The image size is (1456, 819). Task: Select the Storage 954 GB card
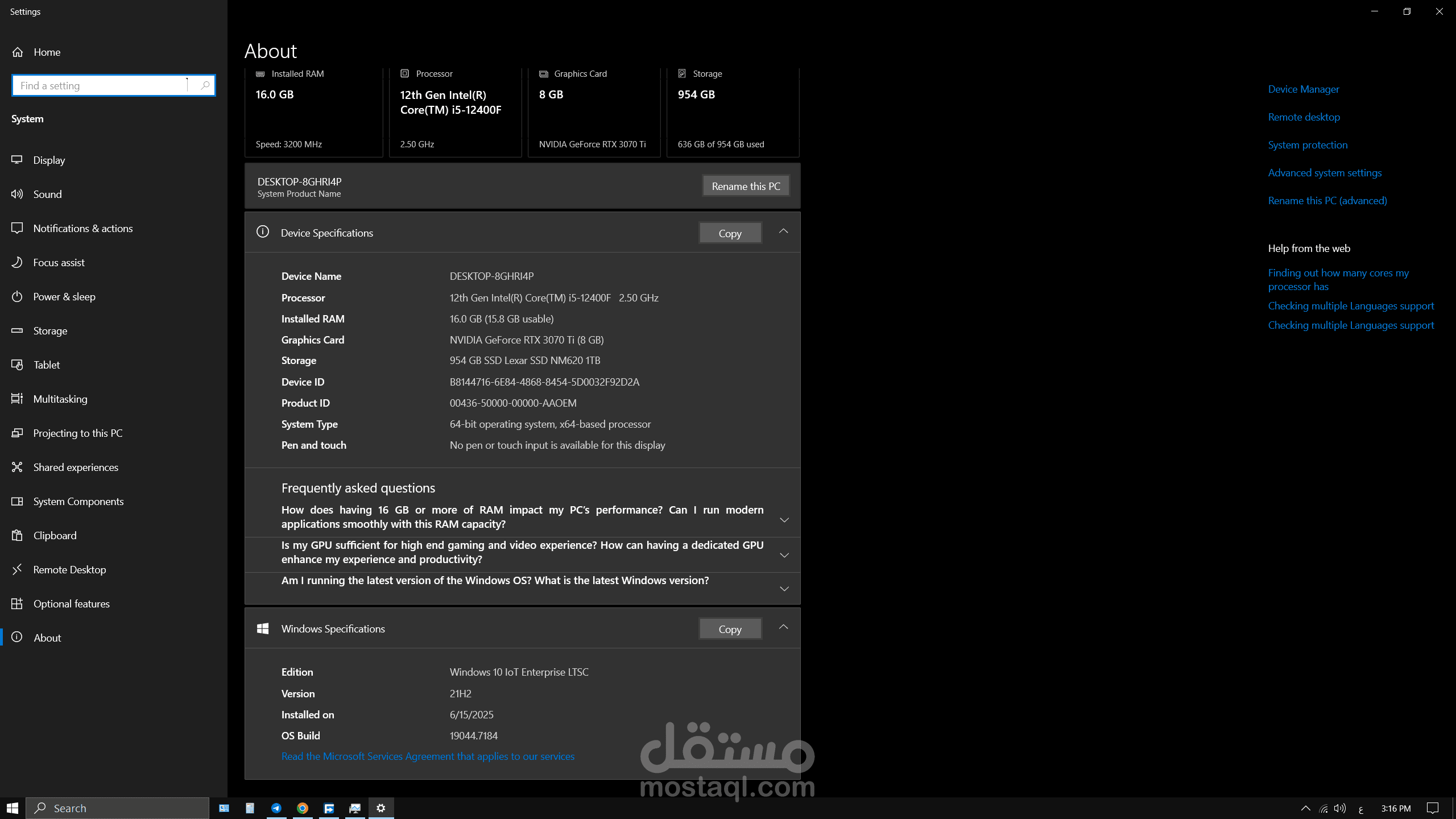(x=733, y=112)
